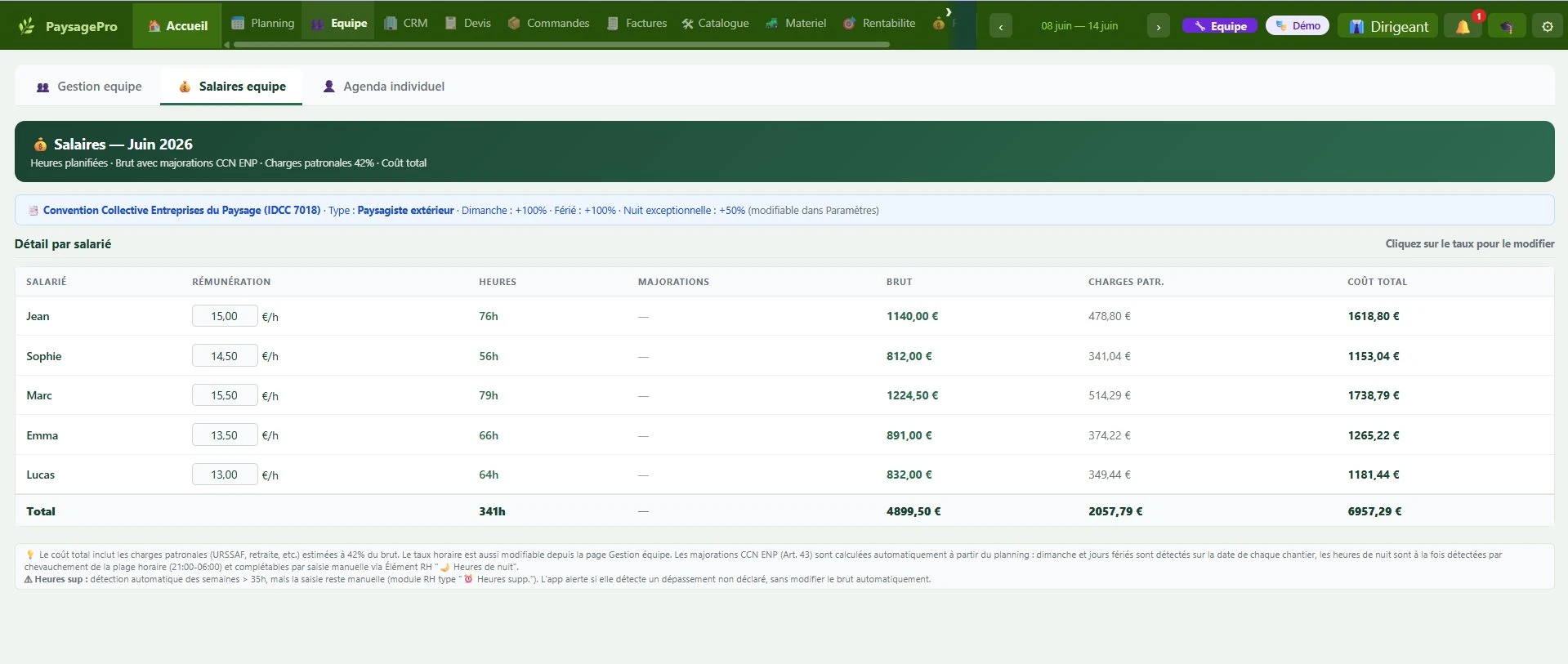
Task: Click the total hours value 341h
Action: [x=492, y=511]
